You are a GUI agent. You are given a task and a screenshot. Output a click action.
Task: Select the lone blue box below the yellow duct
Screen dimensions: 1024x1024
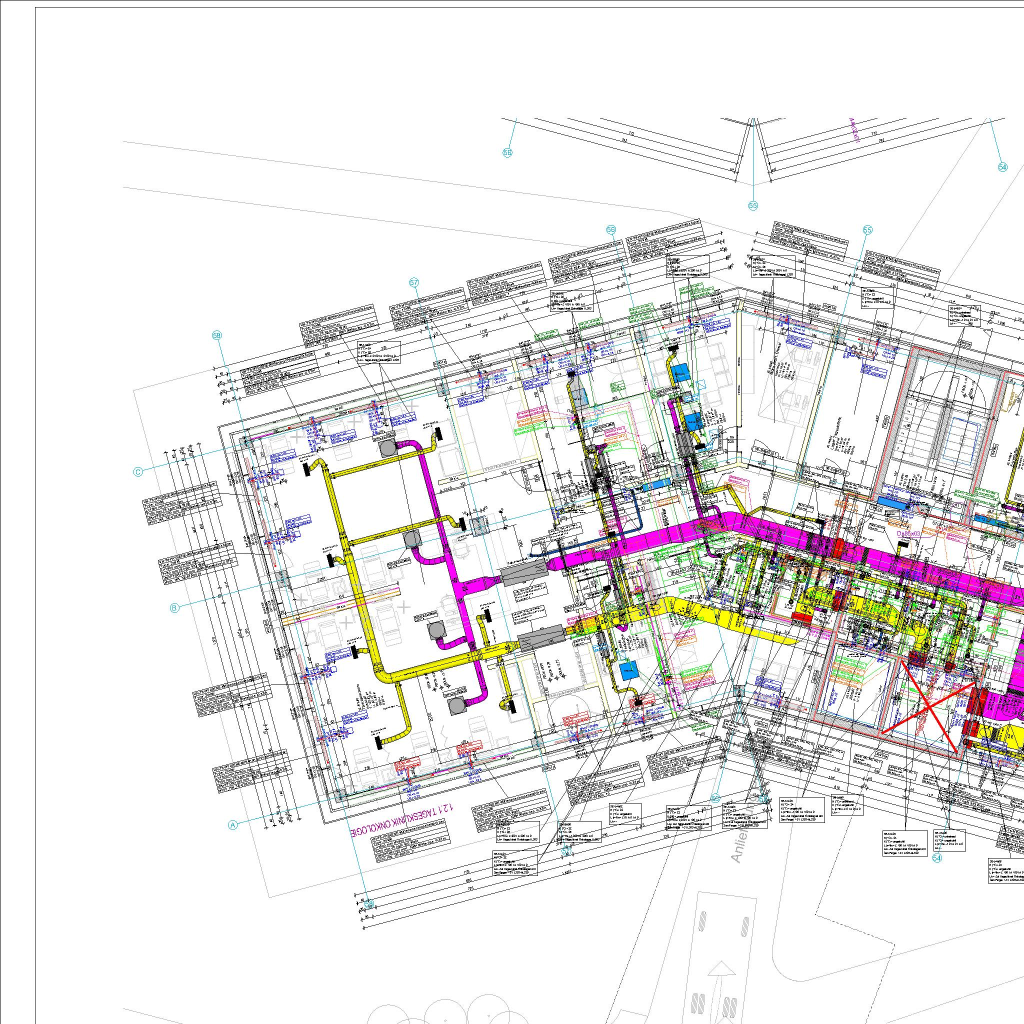coord(628,671)
